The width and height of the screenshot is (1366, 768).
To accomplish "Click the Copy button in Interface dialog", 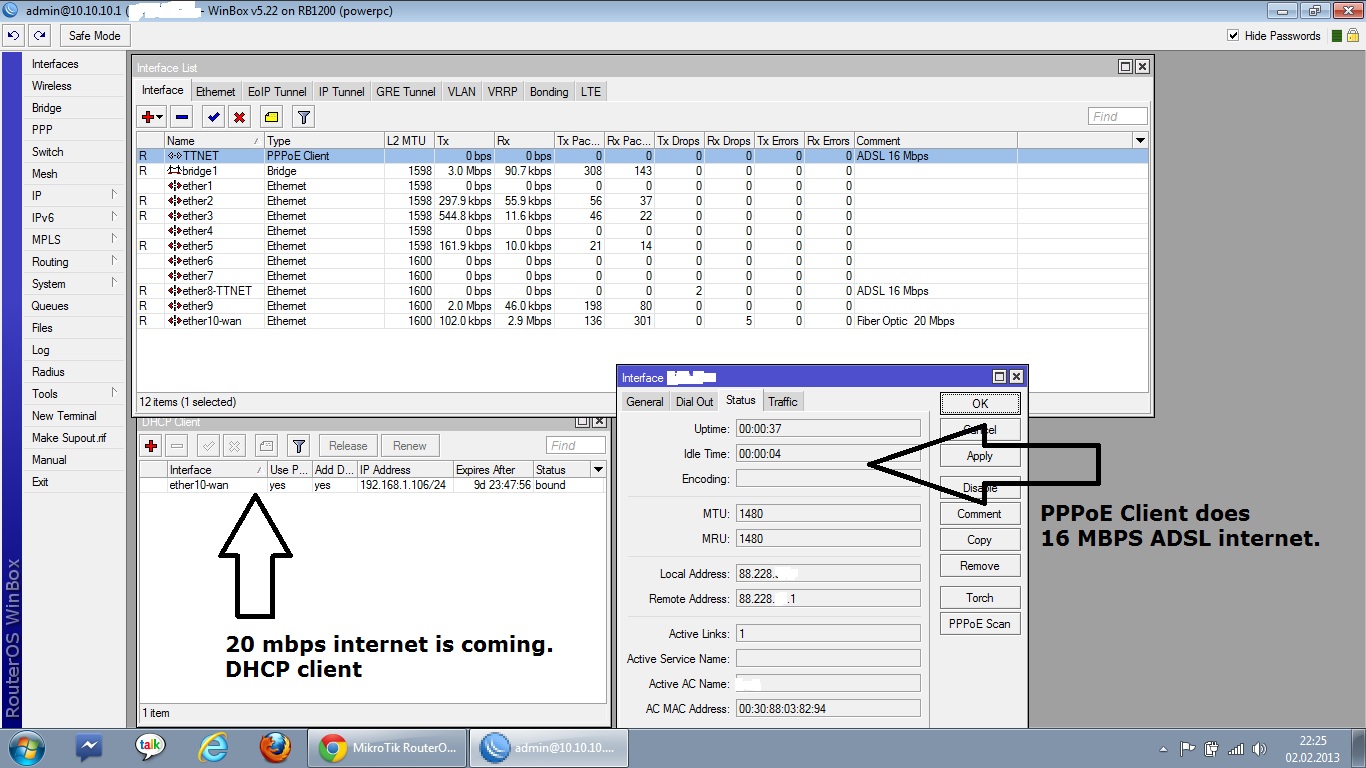I will point(980,540).
